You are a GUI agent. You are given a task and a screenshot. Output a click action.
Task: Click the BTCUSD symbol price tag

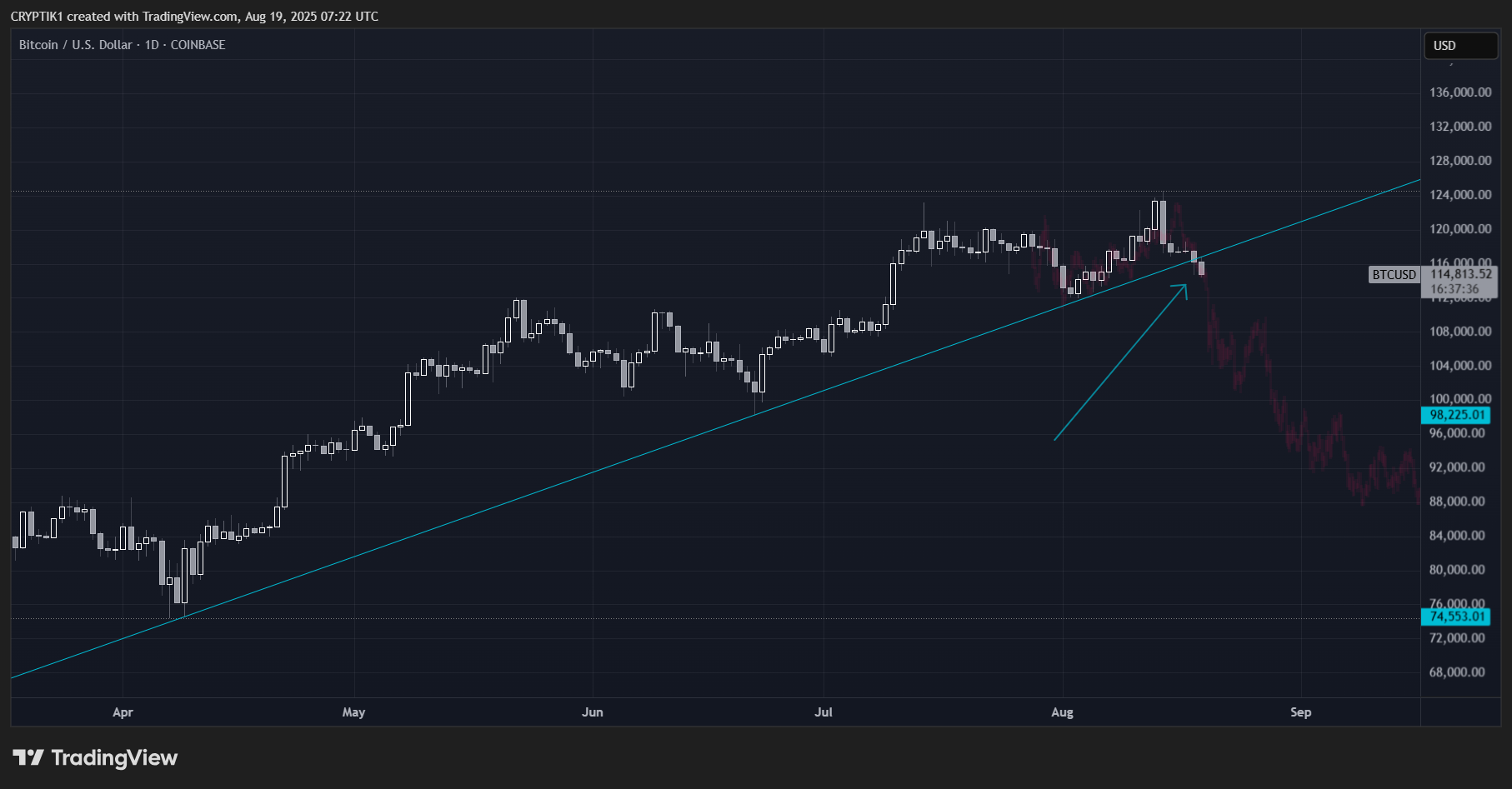tap(1394, 274)
